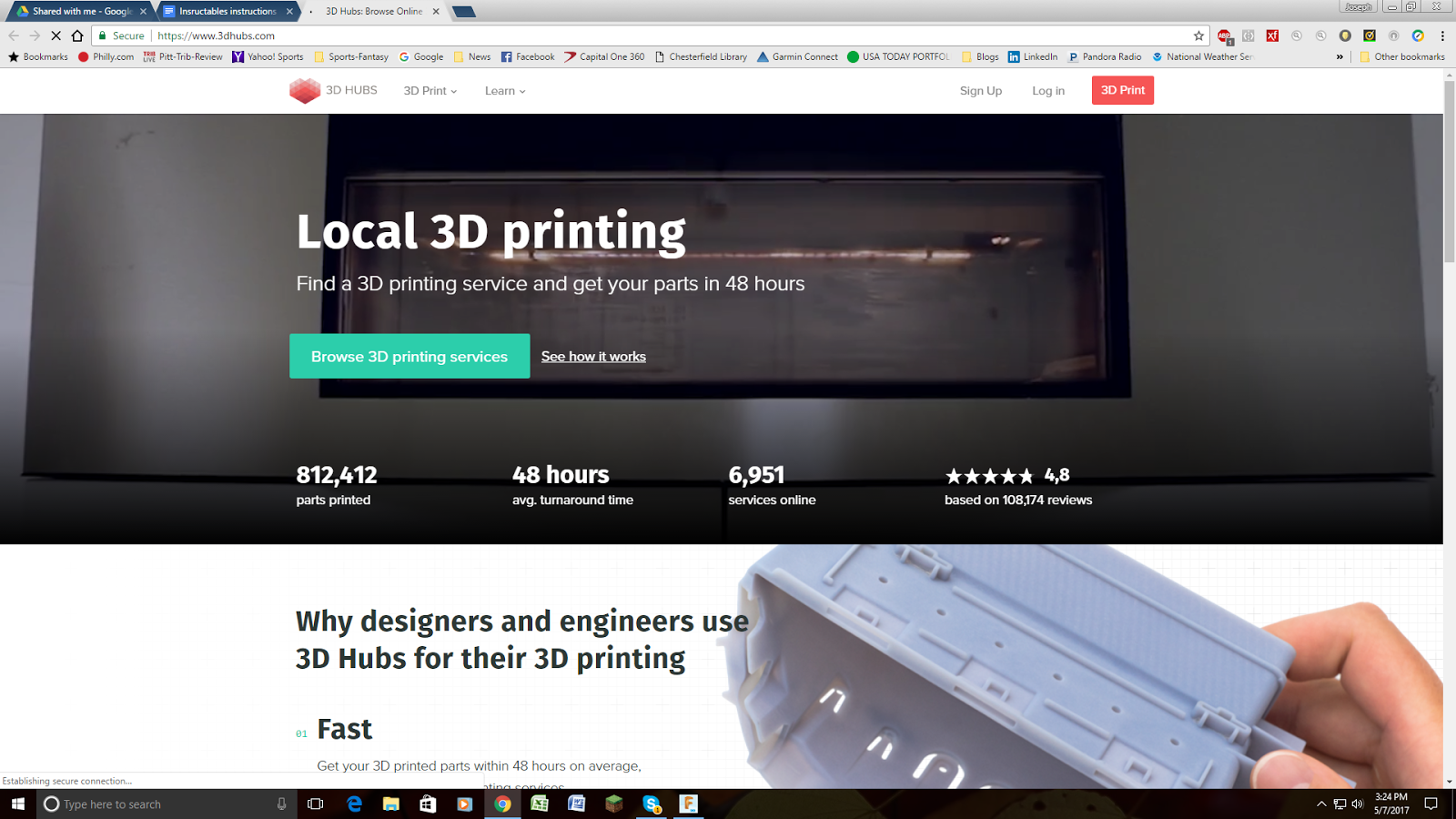1456x819 pixels.
Task: Open Yahoo! Sports bookmark
Action: coord(268,56)
